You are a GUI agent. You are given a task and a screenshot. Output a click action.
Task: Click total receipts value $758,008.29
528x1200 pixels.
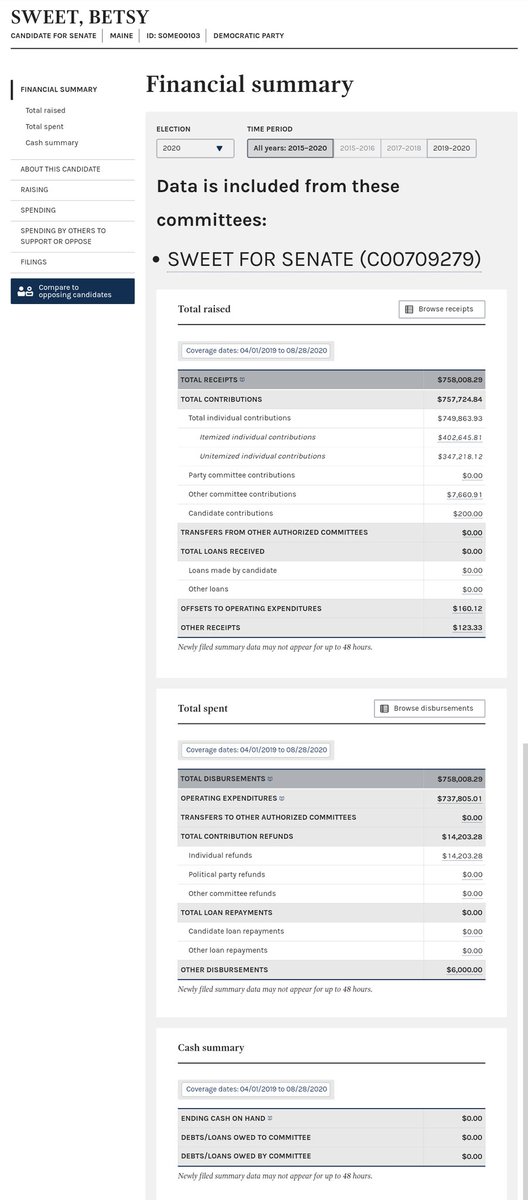point(460,380)
